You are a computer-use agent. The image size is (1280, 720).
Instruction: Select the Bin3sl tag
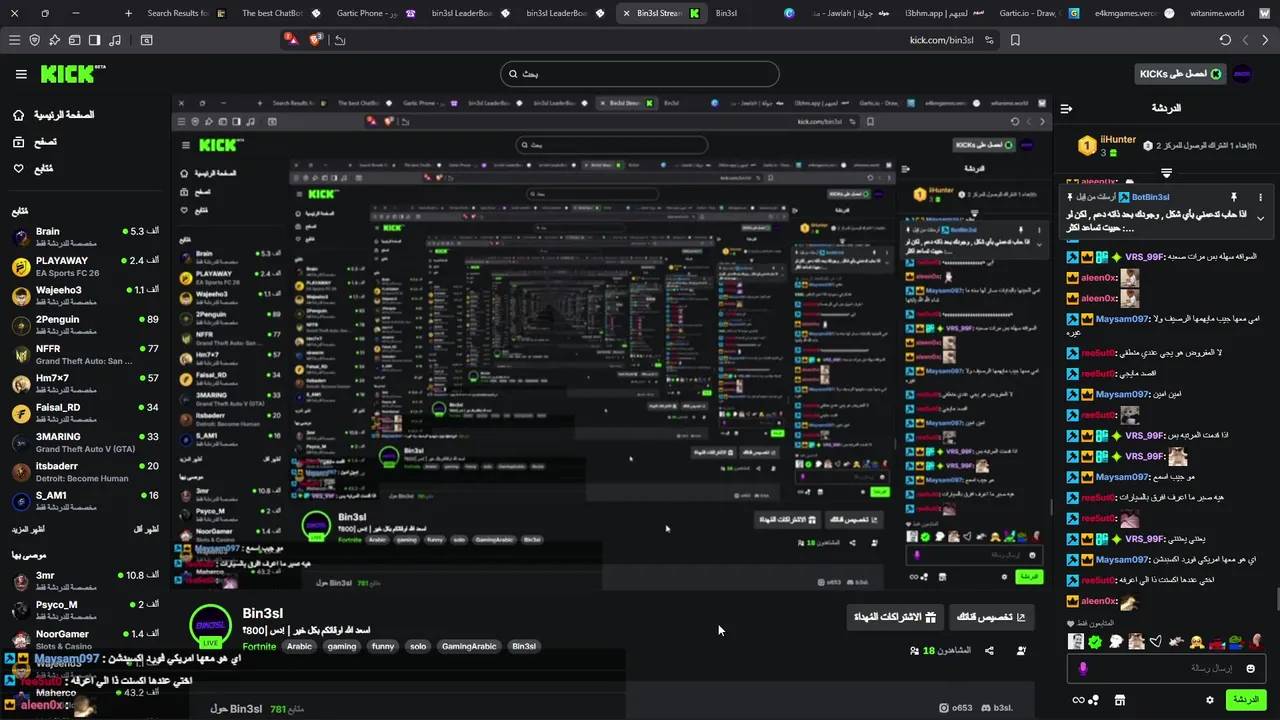[524, 646]
